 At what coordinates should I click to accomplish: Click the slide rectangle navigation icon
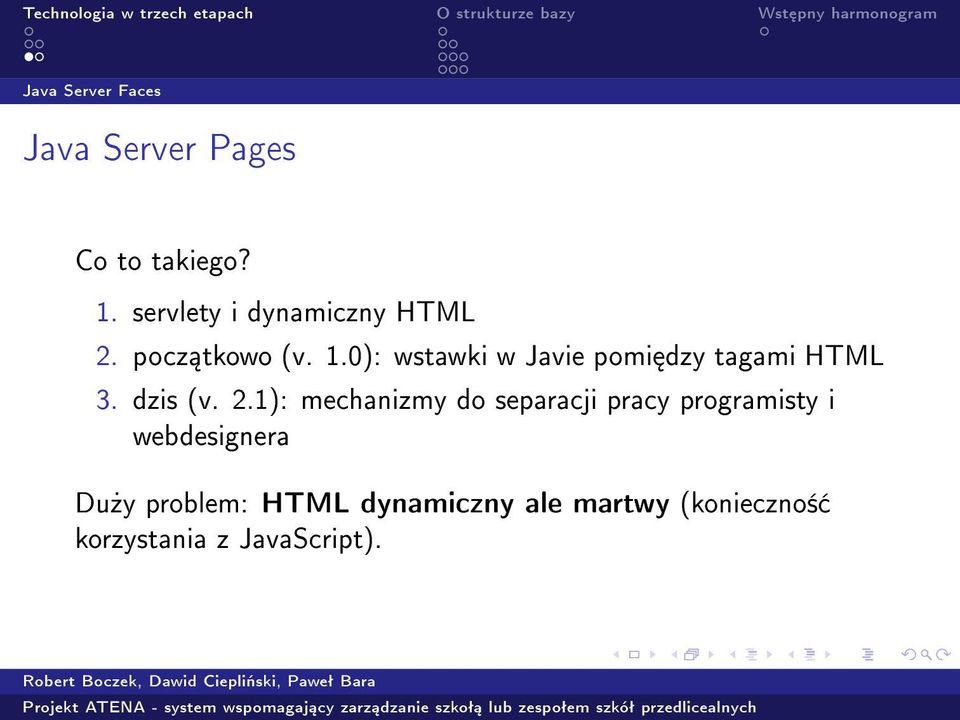click(x=634, y=654)
